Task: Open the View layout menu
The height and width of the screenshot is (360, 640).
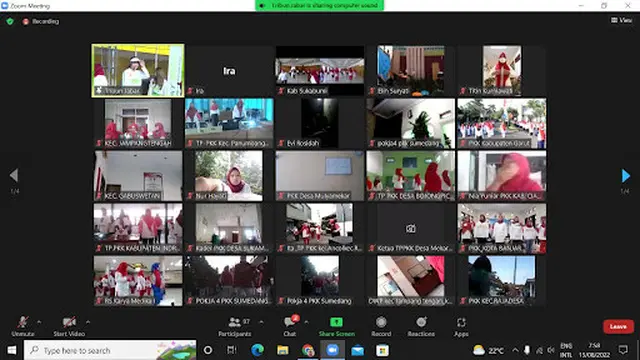Action: pyautogui.click(x=621, y=20)
